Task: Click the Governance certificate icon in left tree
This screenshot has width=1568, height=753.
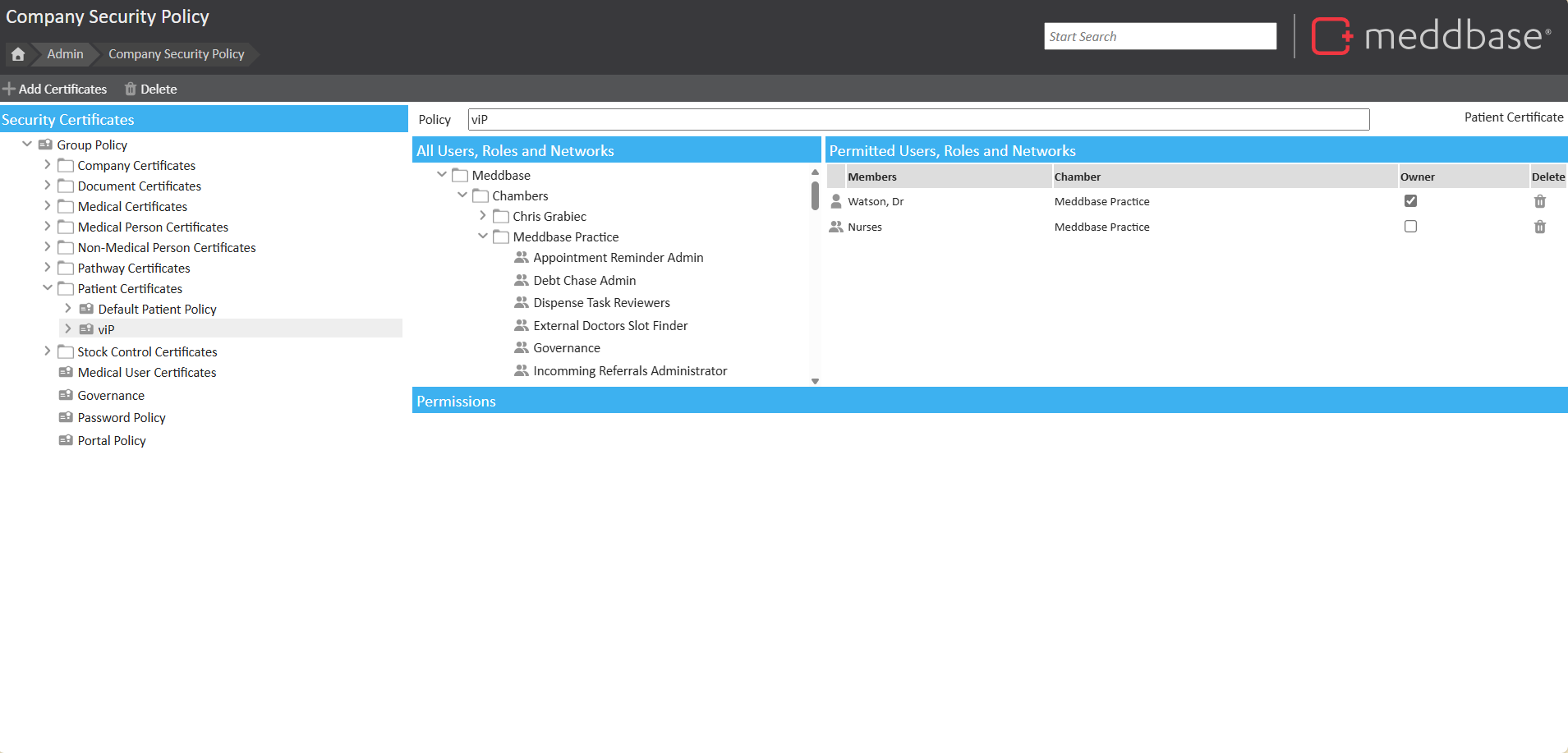Action: (66, 395)
